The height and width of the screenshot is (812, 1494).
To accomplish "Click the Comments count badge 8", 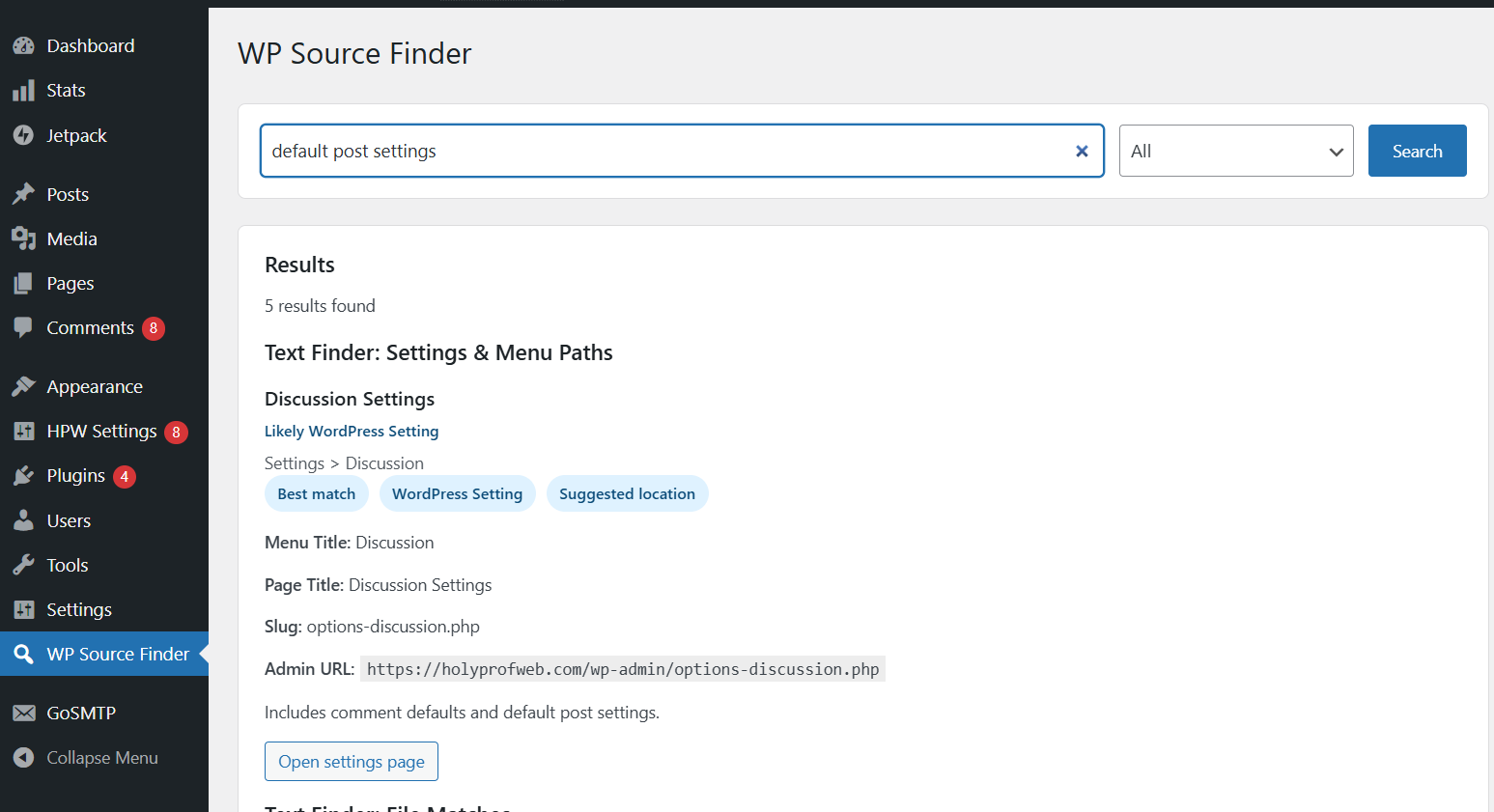I will tap(154, 328).
